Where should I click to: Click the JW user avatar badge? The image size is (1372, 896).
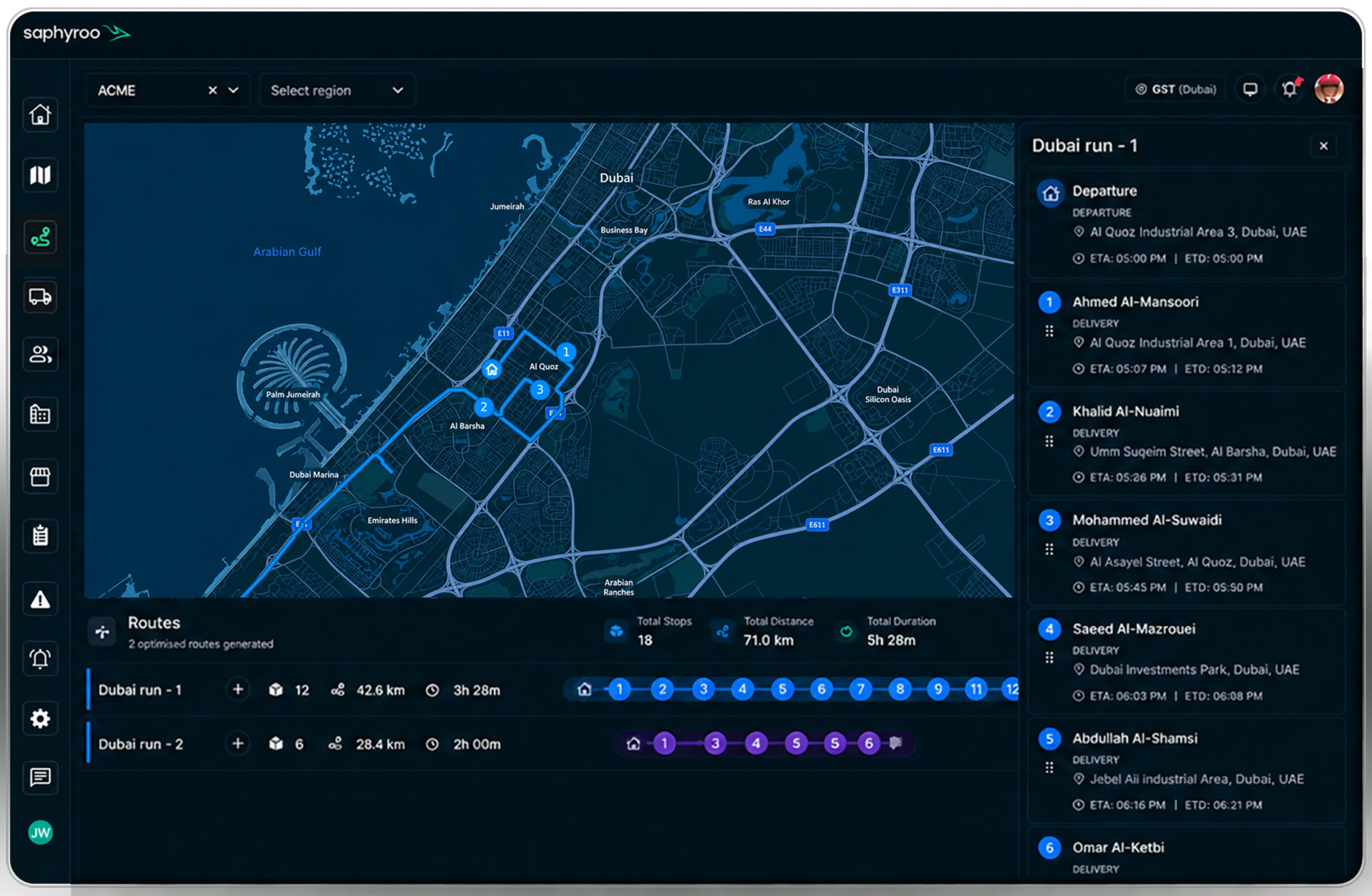click(40, 832)
